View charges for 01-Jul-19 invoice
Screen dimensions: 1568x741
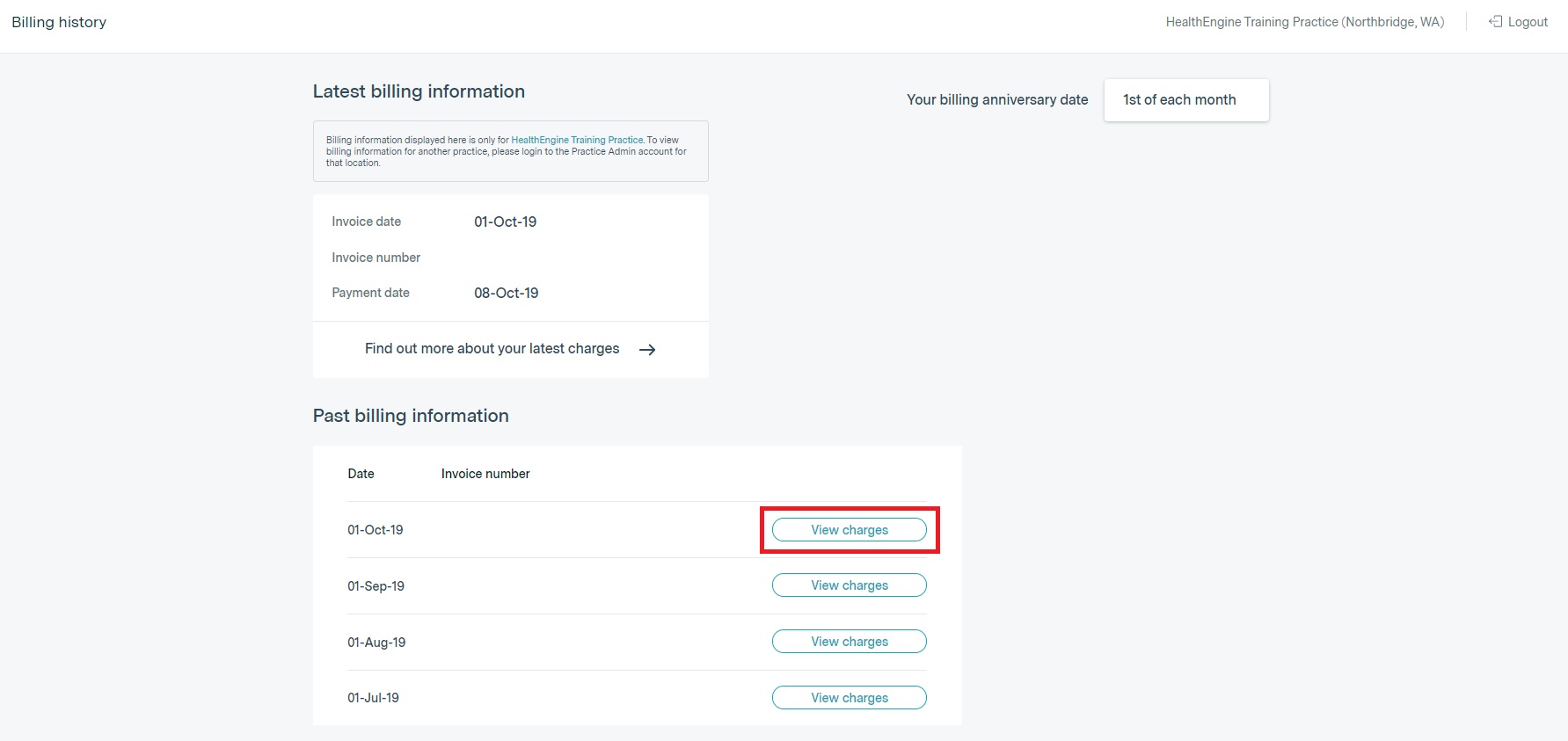850,698
